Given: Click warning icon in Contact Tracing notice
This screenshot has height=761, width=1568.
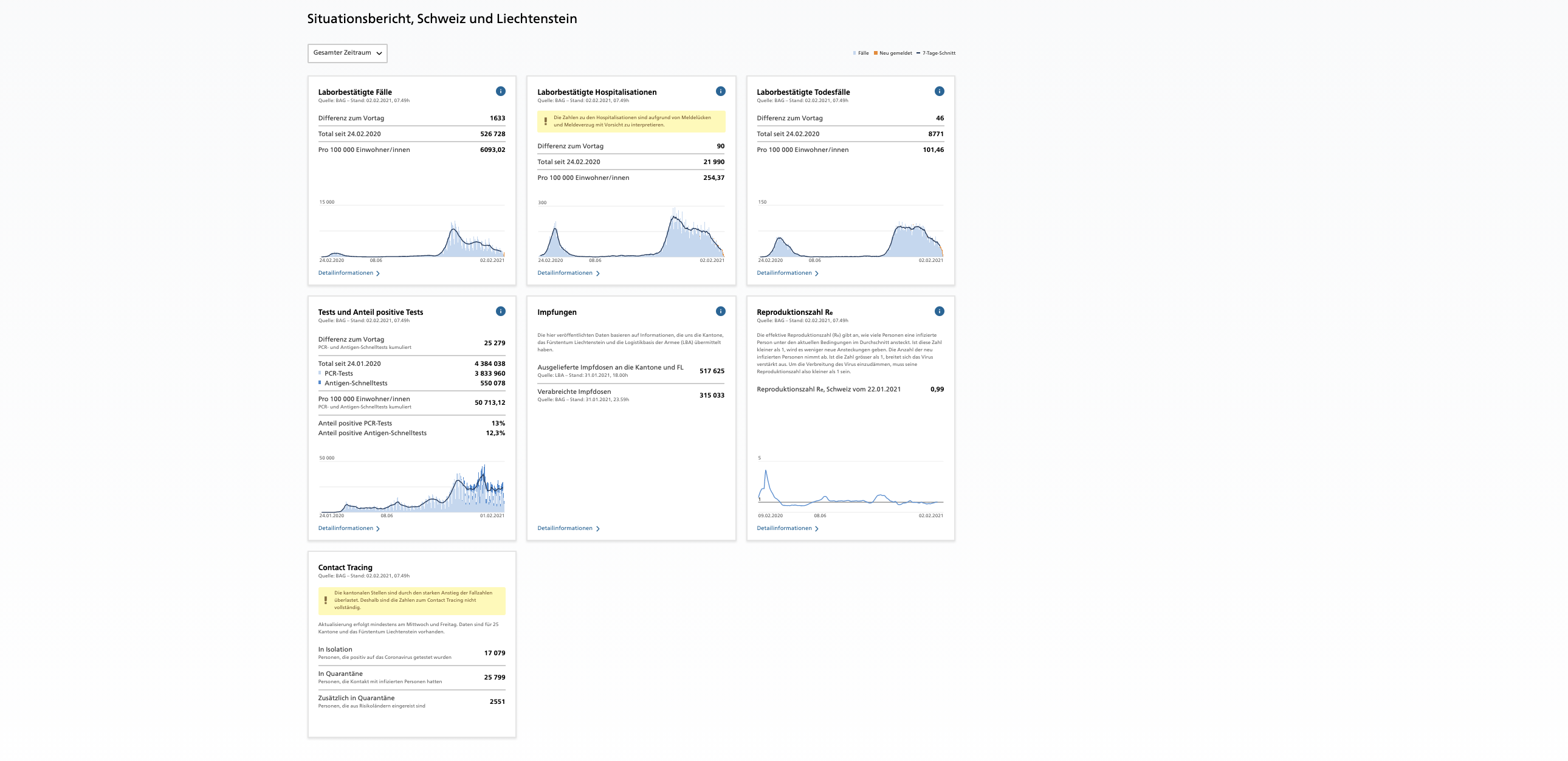Looking at the screenshot, I should [326, 601].
